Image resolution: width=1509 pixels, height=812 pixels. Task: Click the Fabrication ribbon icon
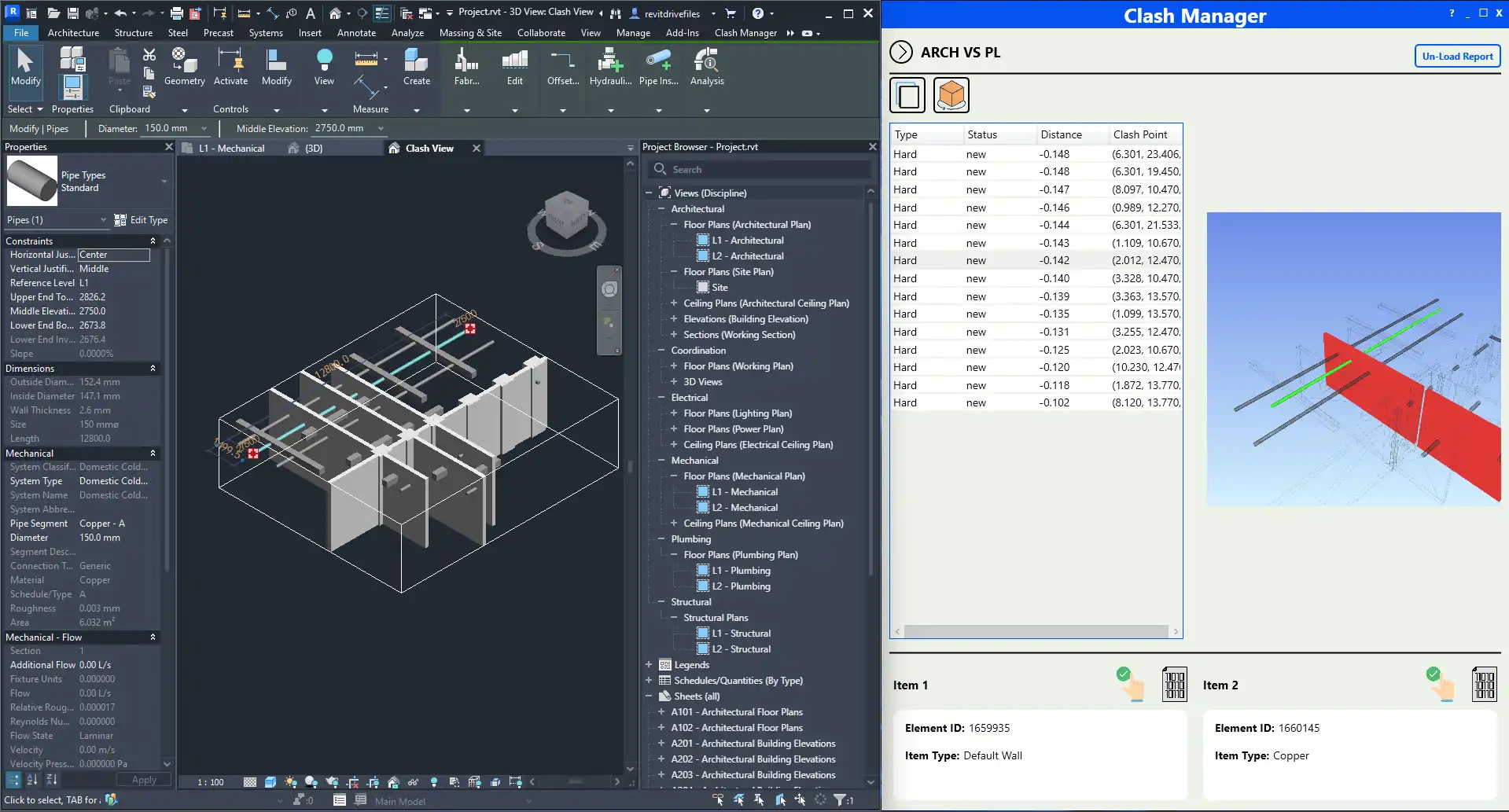pos(466,65)
